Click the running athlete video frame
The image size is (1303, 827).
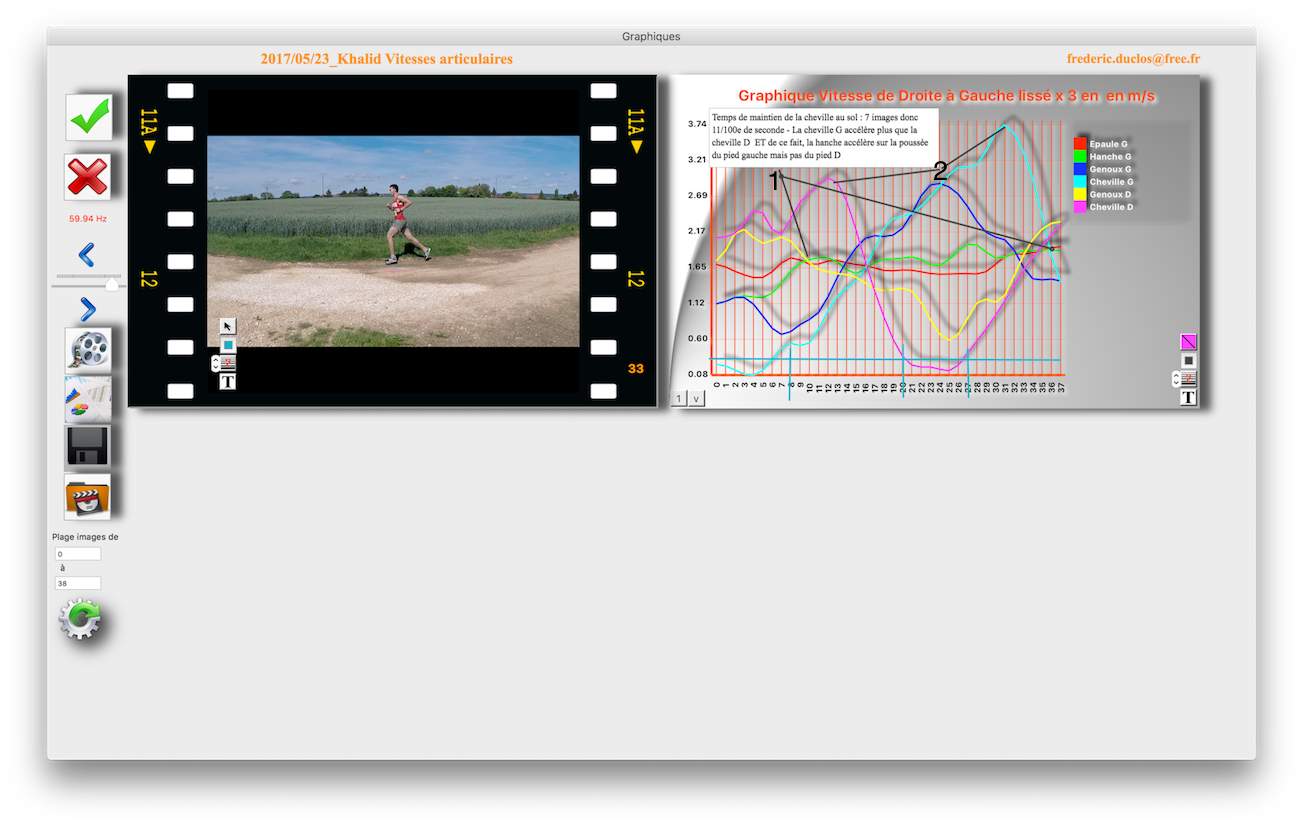coord(393,241)
